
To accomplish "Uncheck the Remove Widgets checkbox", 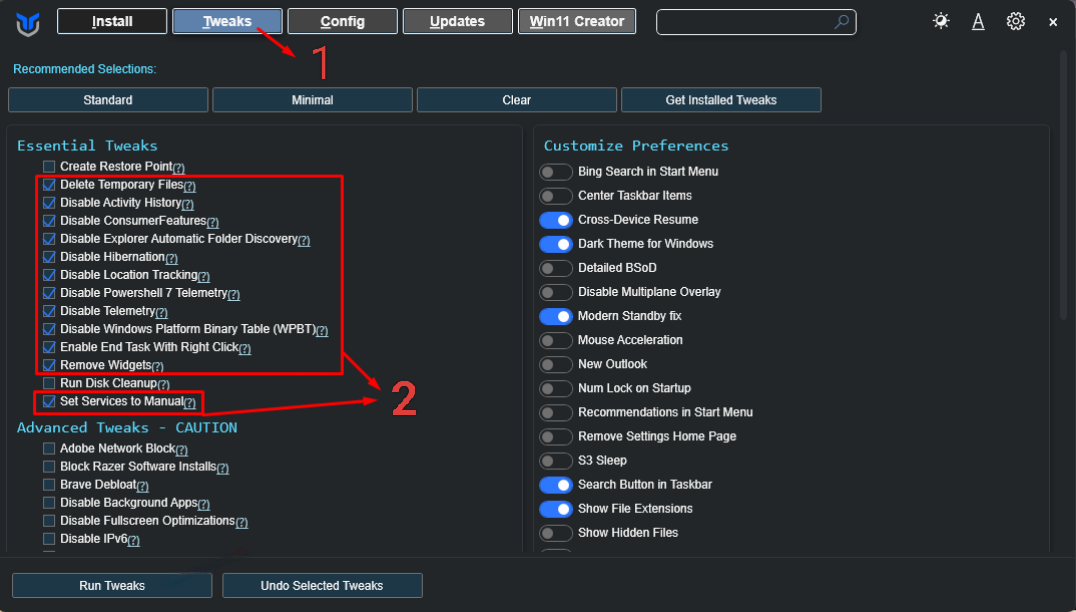I will coord(49,365).
